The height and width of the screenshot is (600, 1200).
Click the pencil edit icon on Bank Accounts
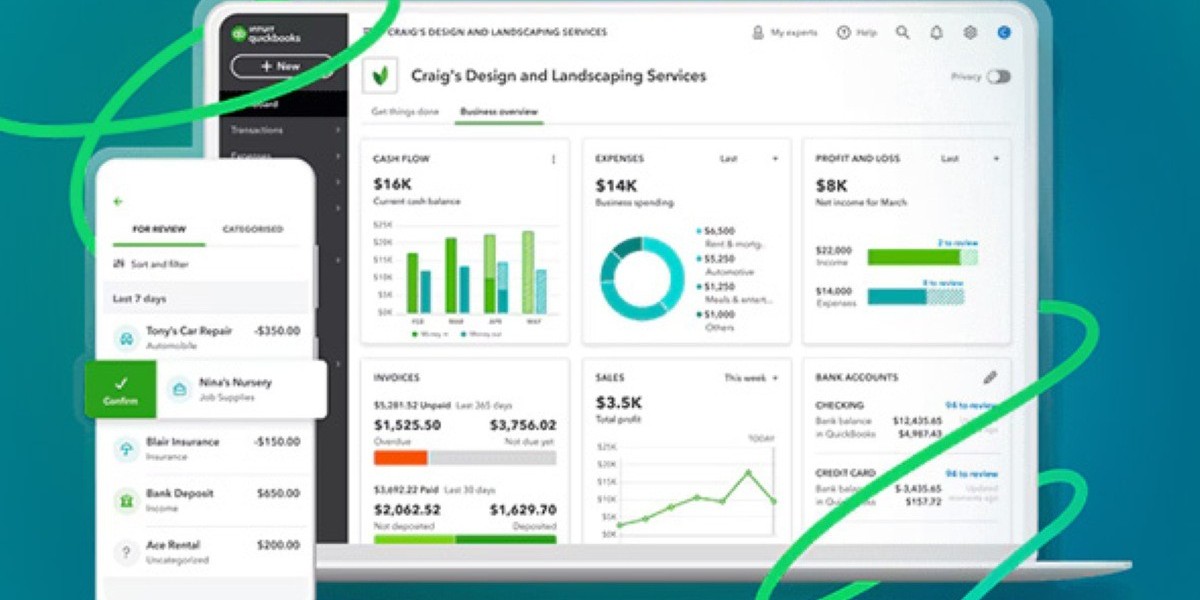coord(990,377)
